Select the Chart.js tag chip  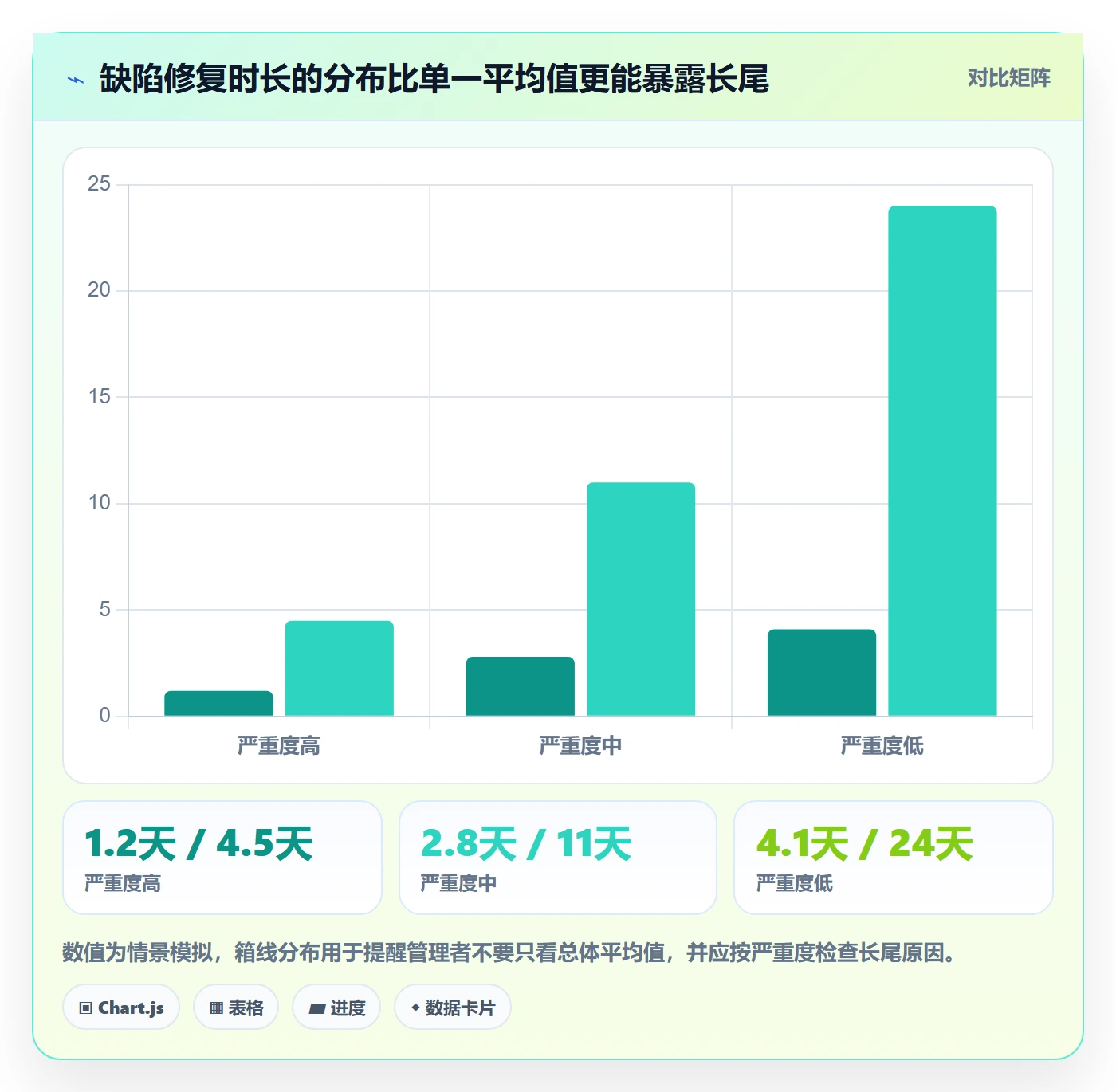tap(121, 1008)
